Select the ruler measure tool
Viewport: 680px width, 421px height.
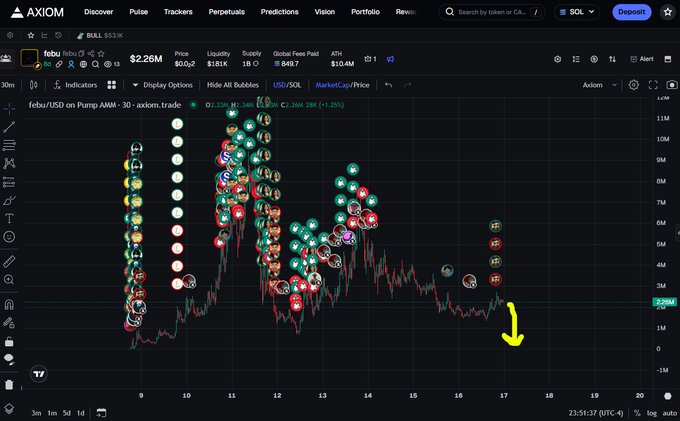(x=9, y=261)
